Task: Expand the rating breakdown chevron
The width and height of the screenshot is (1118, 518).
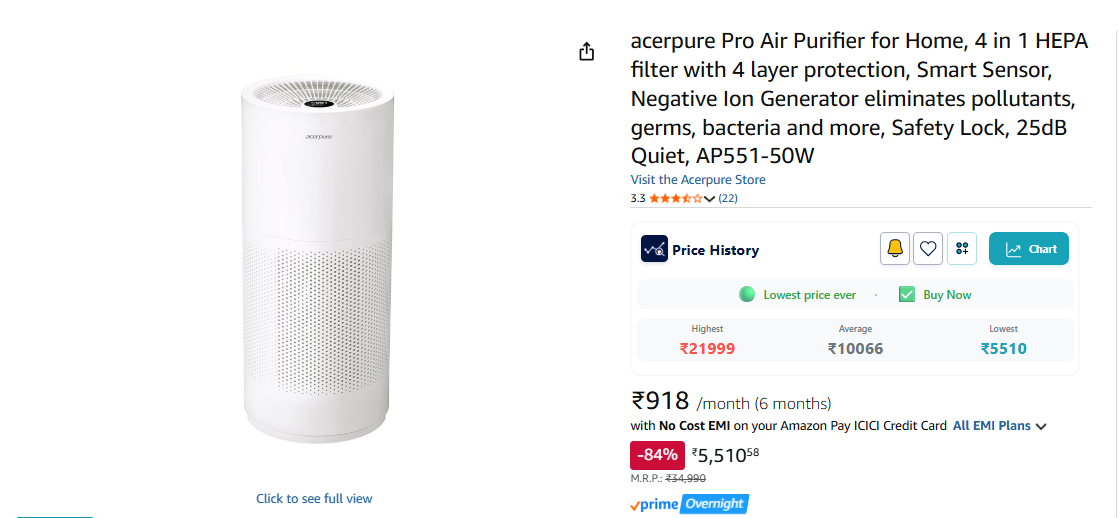Action: [x=710, y=199]
